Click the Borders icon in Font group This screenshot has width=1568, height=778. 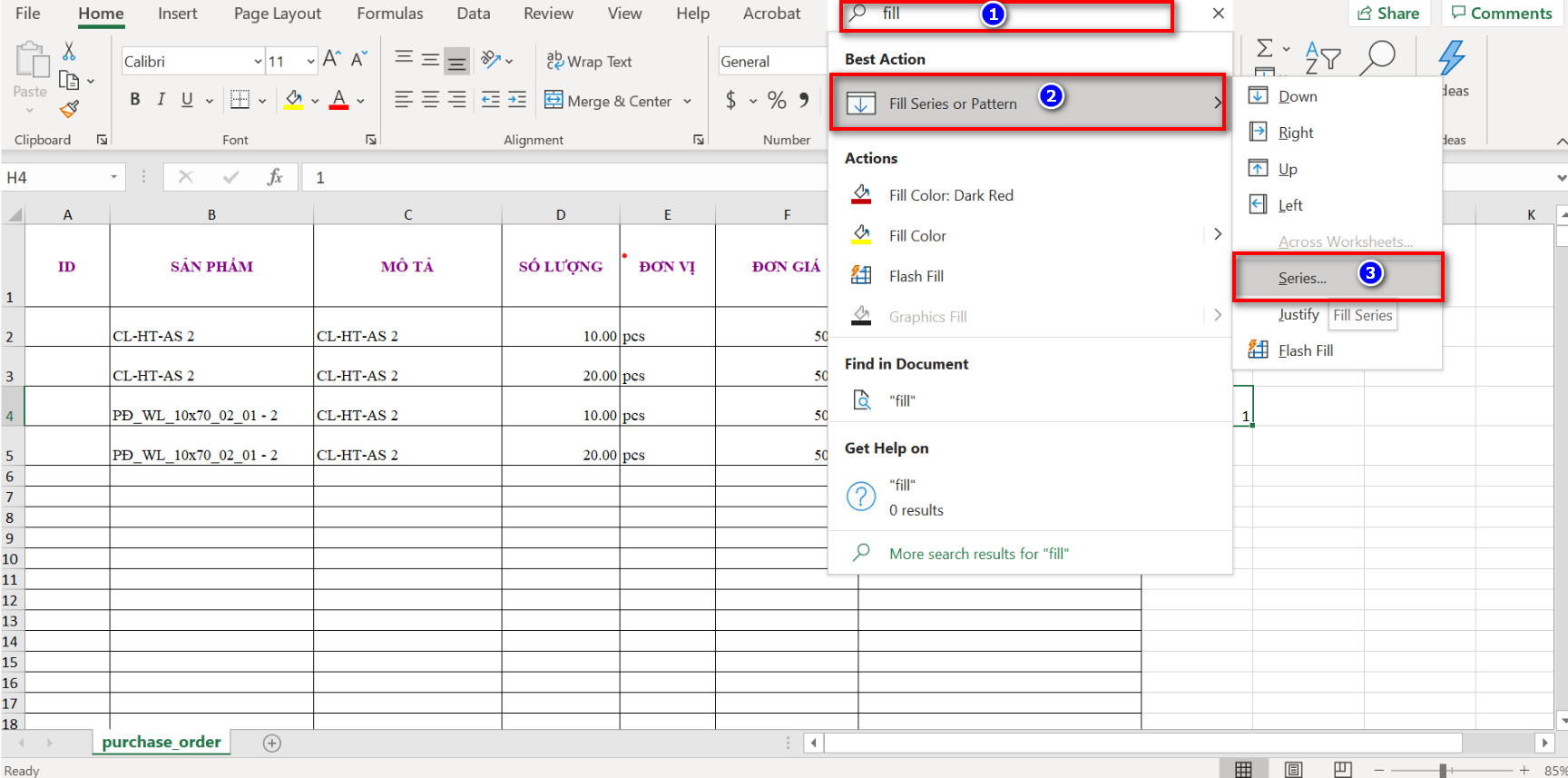pyautogui.click(x=240, y=100)
